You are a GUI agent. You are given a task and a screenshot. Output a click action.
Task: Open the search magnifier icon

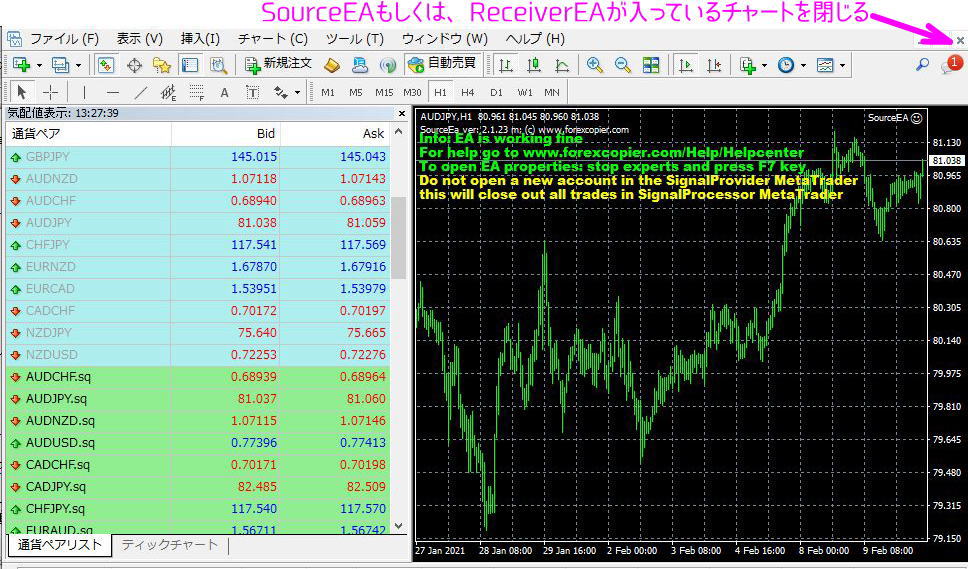922,65
